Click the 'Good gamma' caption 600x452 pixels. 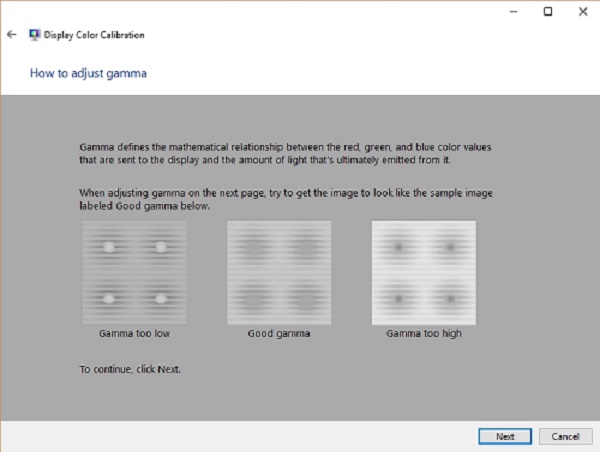click(x=279, y=333)
